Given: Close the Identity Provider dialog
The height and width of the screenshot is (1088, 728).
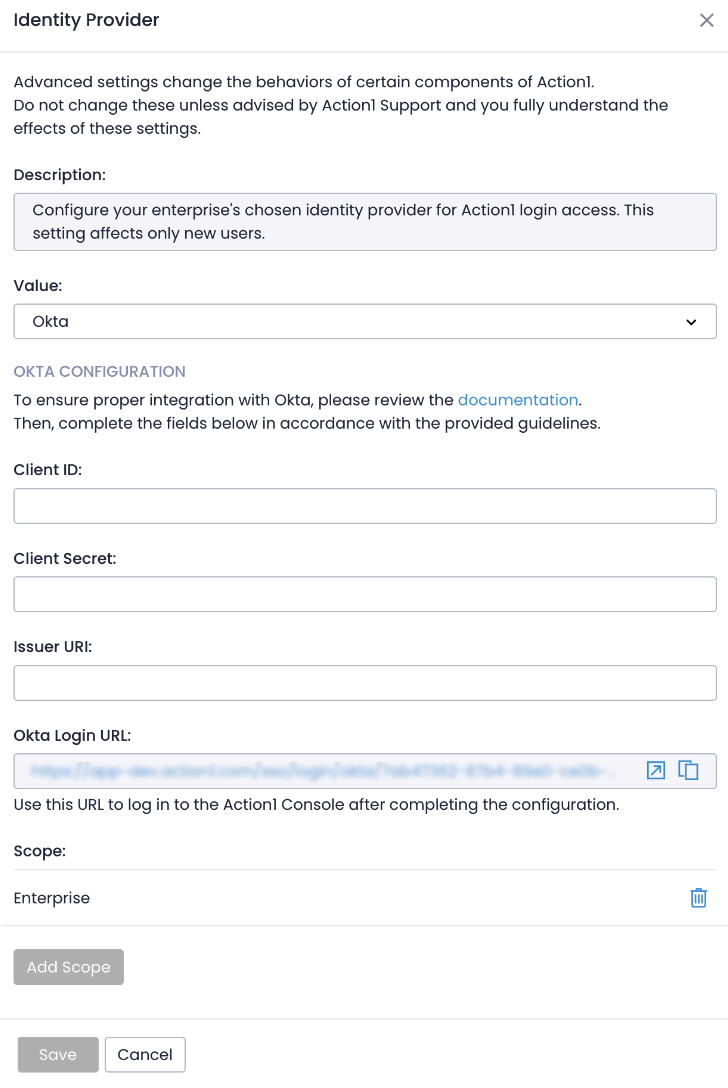Looking at the screenshot, I should click(x=706, y=20).
